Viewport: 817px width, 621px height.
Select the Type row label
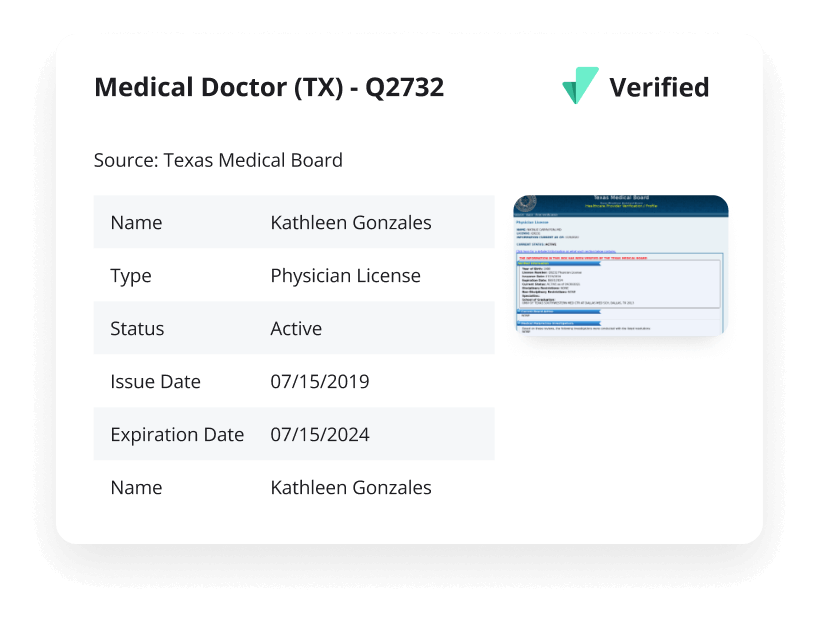click(131, 276)
